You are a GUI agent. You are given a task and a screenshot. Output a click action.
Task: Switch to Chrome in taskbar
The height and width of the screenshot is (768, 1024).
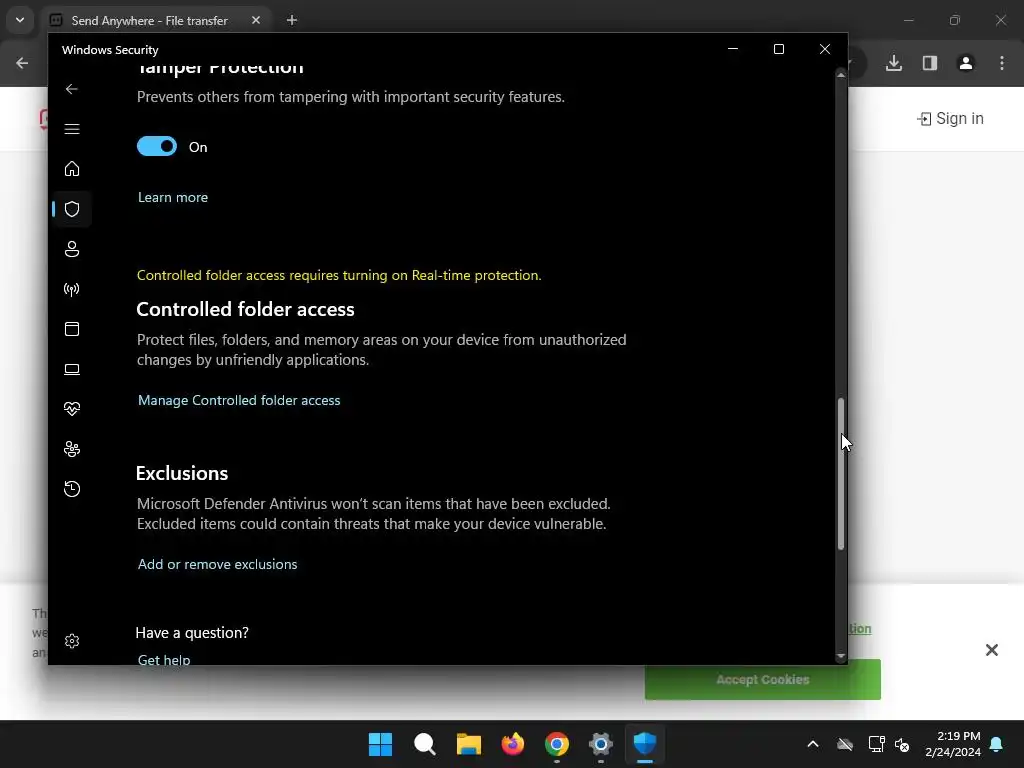click(556, 744)
